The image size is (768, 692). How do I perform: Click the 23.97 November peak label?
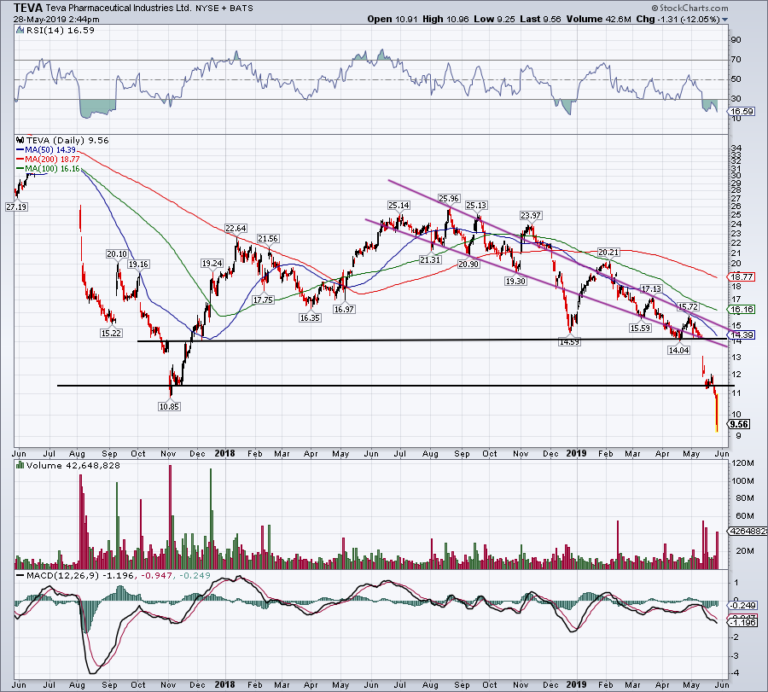(530, 215)
